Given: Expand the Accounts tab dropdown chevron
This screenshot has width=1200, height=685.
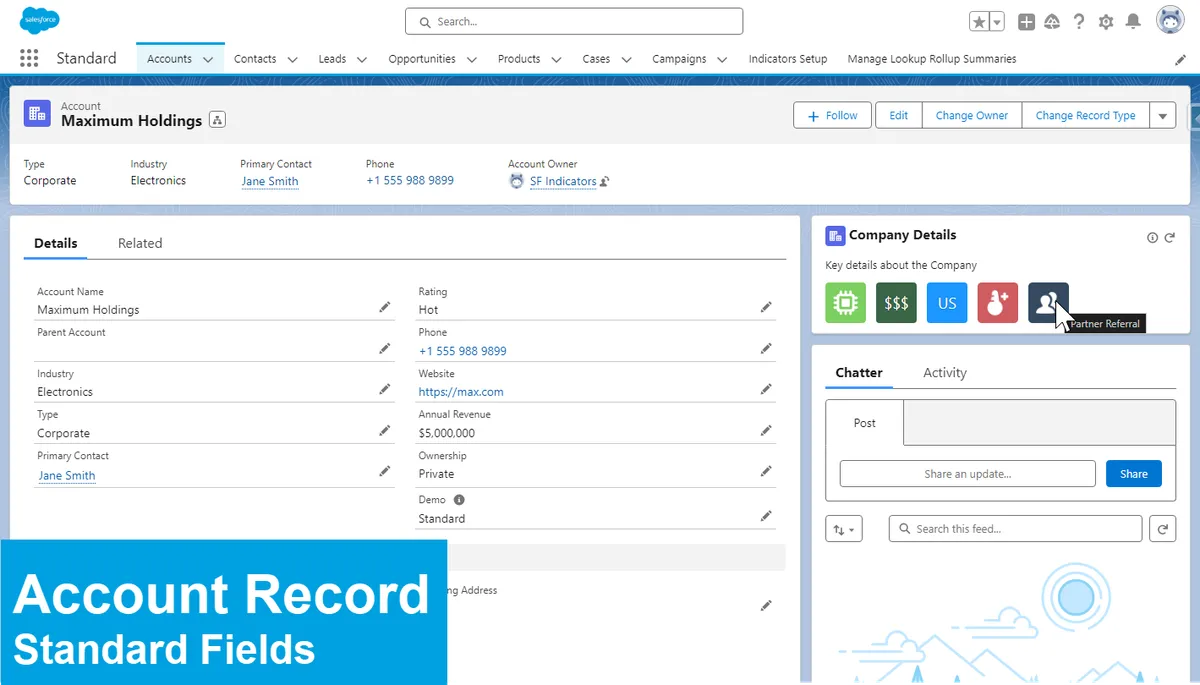Looking at the screenshot, I should (208, 60).
